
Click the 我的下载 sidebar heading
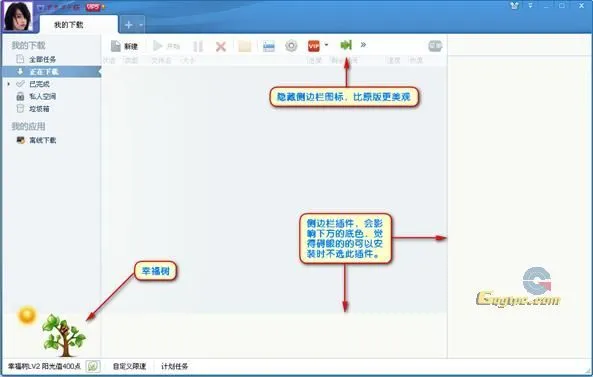(28, 45)
